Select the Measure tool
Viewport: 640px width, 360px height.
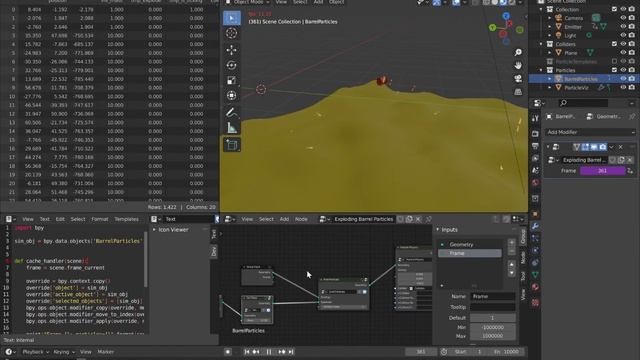pos(231,128)
